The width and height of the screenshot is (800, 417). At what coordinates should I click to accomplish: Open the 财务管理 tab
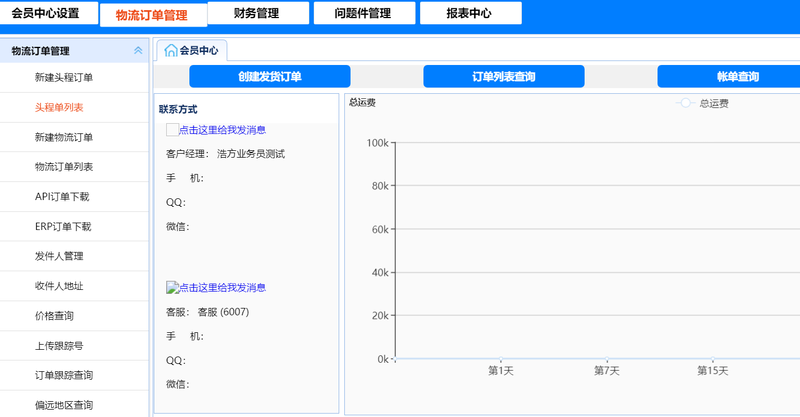click(x=258, y=13)
